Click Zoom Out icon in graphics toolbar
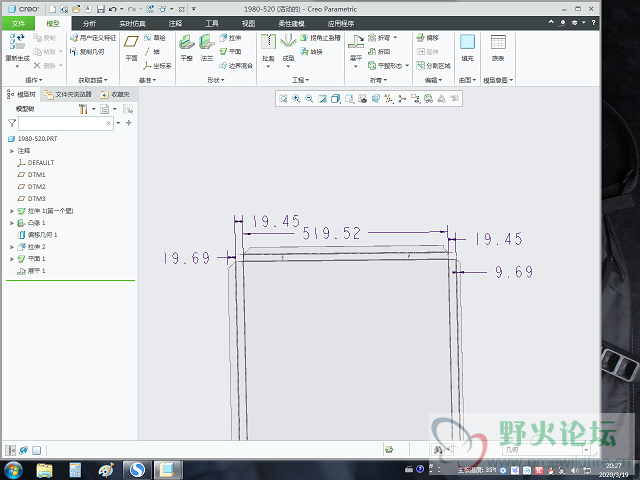Image resolution: width=640 pixels, height=480 pixels. click(x=309, y=98)
